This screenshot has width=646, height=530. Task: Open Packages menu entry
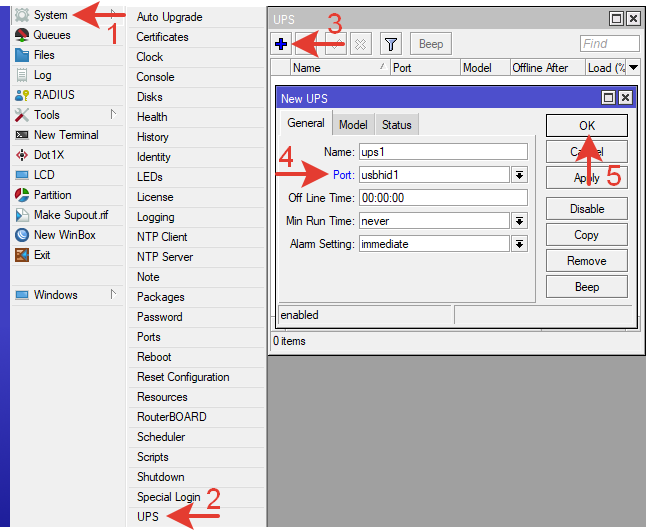[197, 297]
